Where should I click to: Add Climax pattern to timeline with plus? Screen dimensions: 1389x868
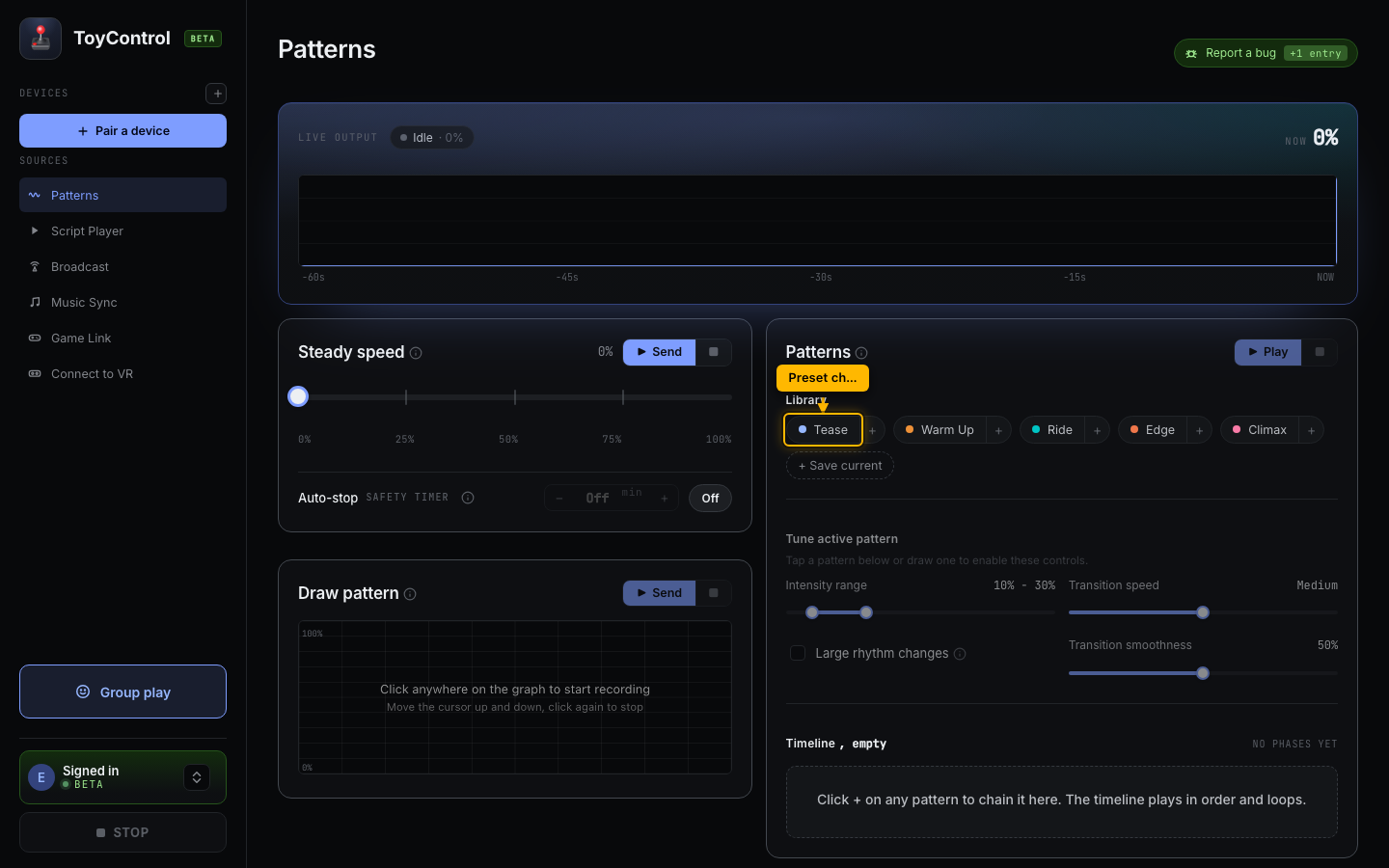click(x=1311, y=430)
